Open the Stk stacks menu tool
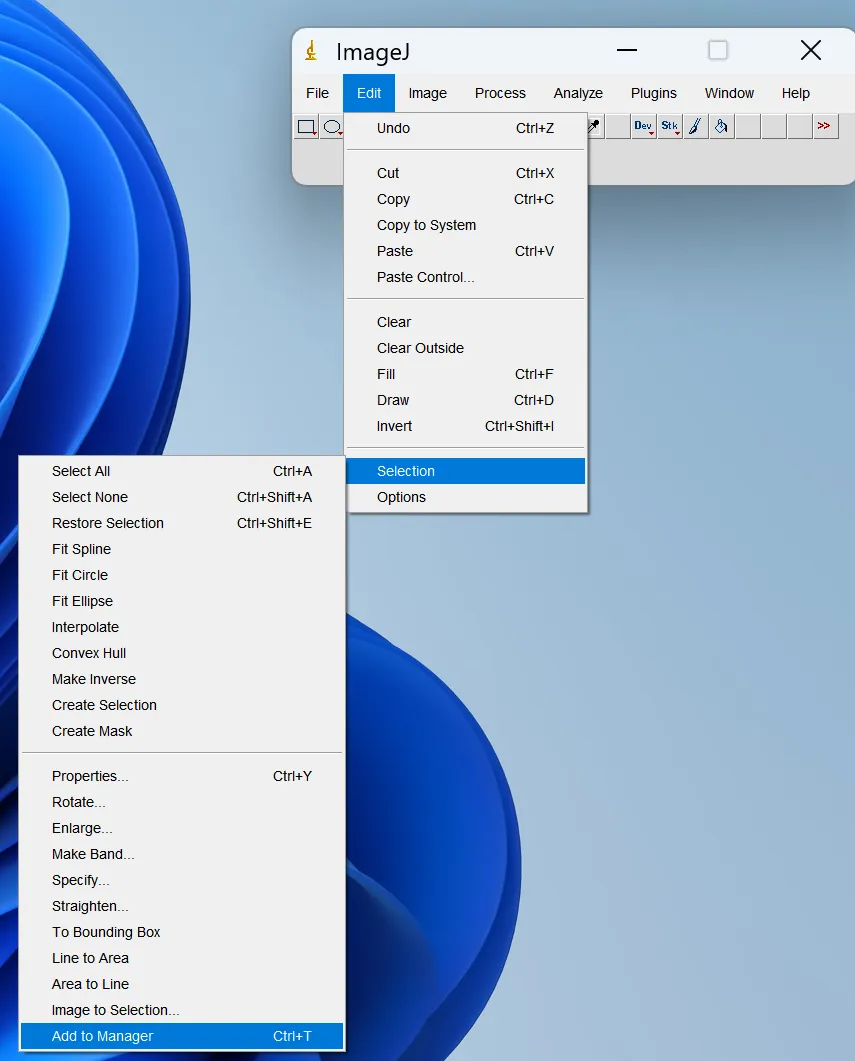Screen dimensions: 855x1061 pyautogui.click(x=670, y=127)
